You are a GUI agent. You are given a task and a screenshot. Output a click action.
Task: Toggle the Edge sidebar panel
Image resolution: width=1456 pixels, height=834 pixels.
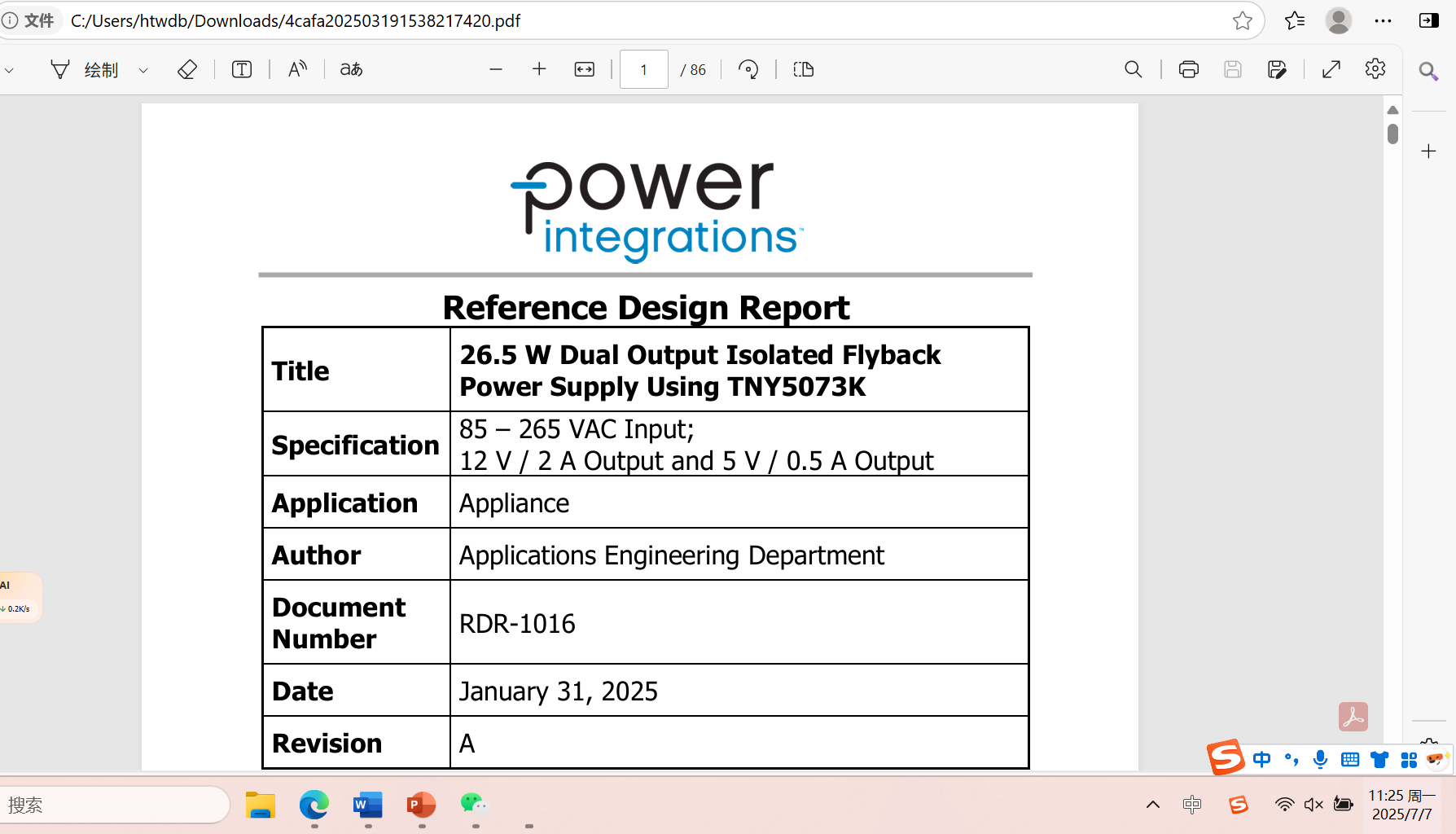coord(1428,20)
